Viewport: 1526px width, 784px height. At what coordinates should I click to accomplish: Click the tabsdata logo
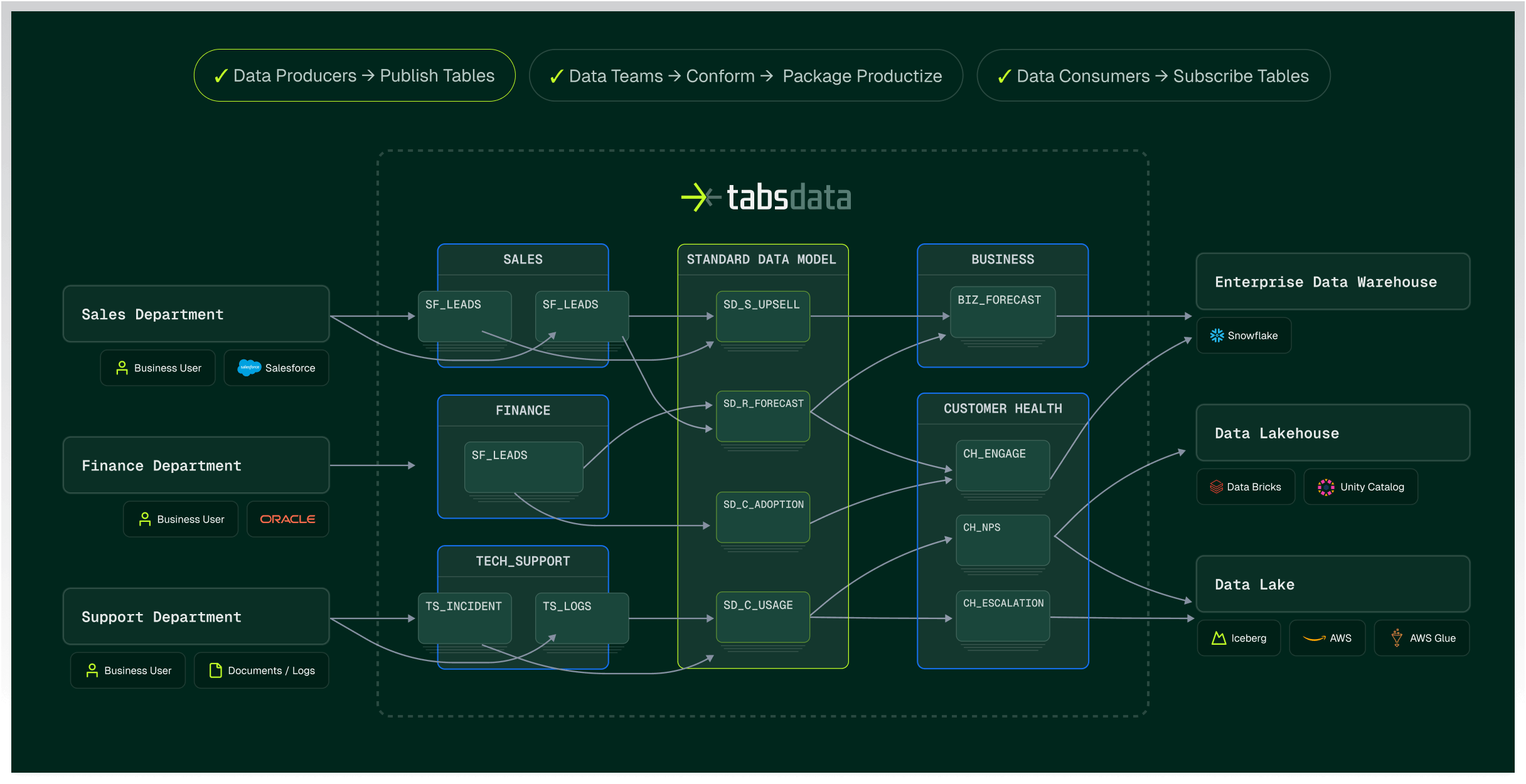(766, 197)
